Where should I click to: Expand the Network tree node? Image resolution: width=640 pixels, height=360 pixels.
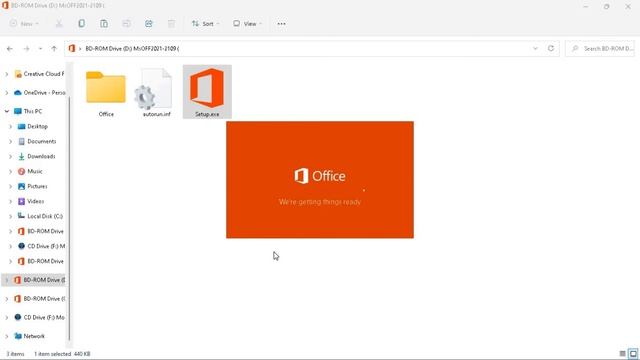tap(7, 336)
